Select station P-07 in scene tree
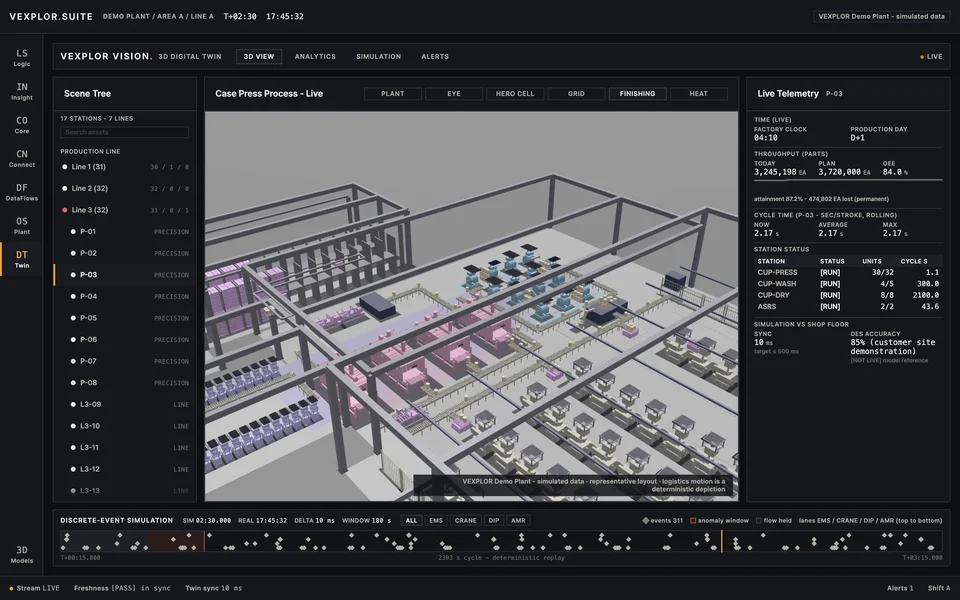960x600 pixels. click(x=125, y=361)
